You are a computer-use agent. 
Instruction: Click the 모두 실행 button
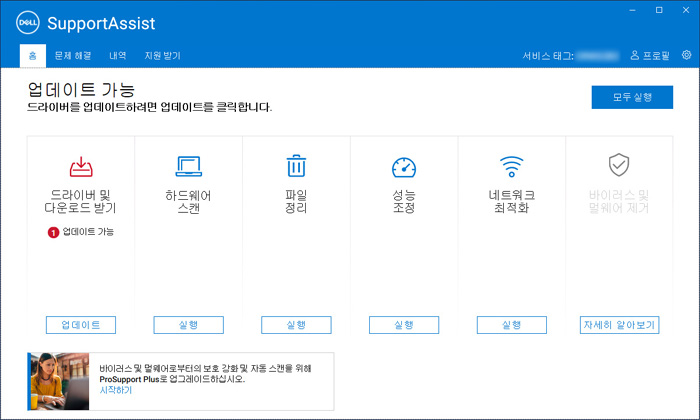tap(632, 97)
